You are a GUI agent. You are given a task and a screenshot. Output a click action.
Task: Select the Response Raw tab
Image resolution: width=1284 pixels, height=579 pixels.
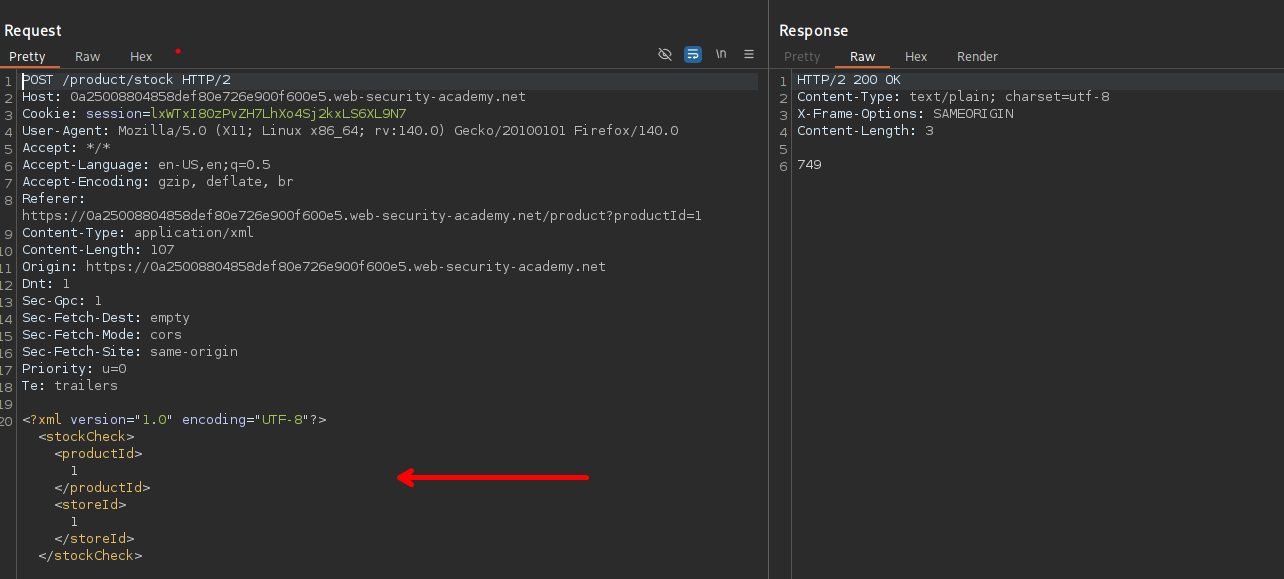click(x=862, y=57)
